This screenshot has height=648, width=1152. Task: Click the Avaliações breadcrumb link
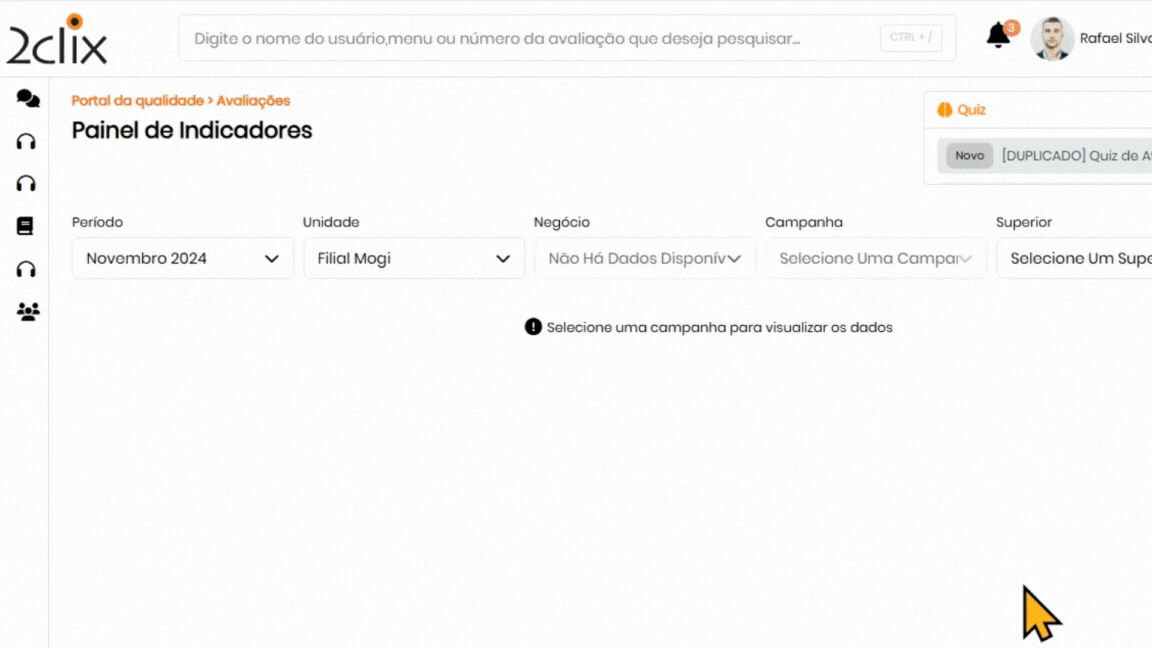[253, 101]
